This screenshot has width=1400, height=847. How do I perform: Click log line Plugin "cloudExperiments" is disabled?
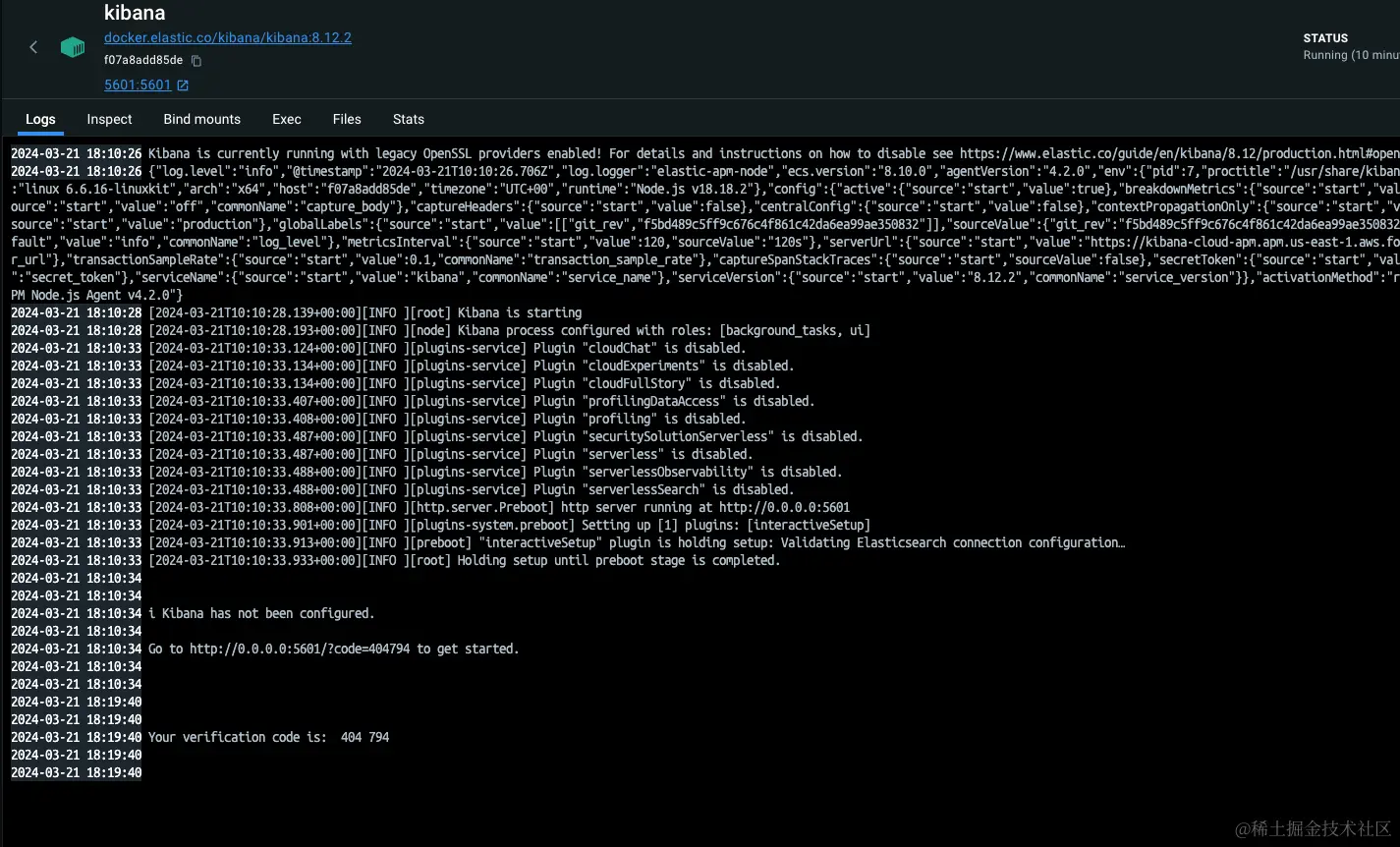click(x=403, y=366)
